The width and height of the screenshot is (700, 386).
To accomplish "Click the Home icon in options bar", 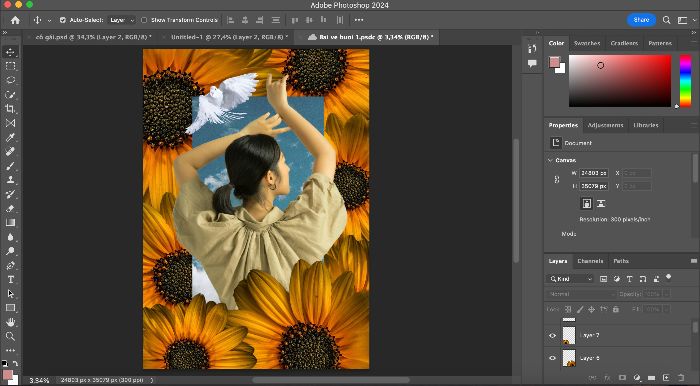I will tap(15, 20).
